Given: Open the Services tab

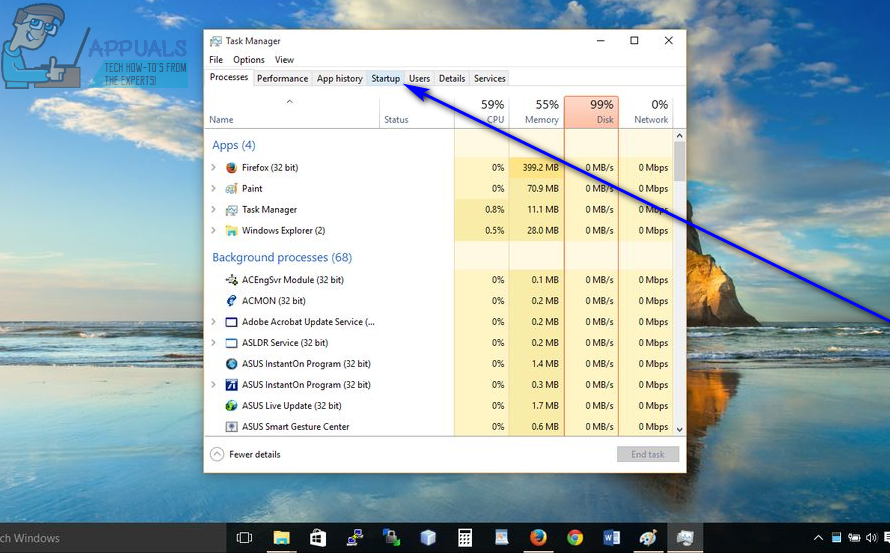Looking at the screenshot, I should 489,78.
